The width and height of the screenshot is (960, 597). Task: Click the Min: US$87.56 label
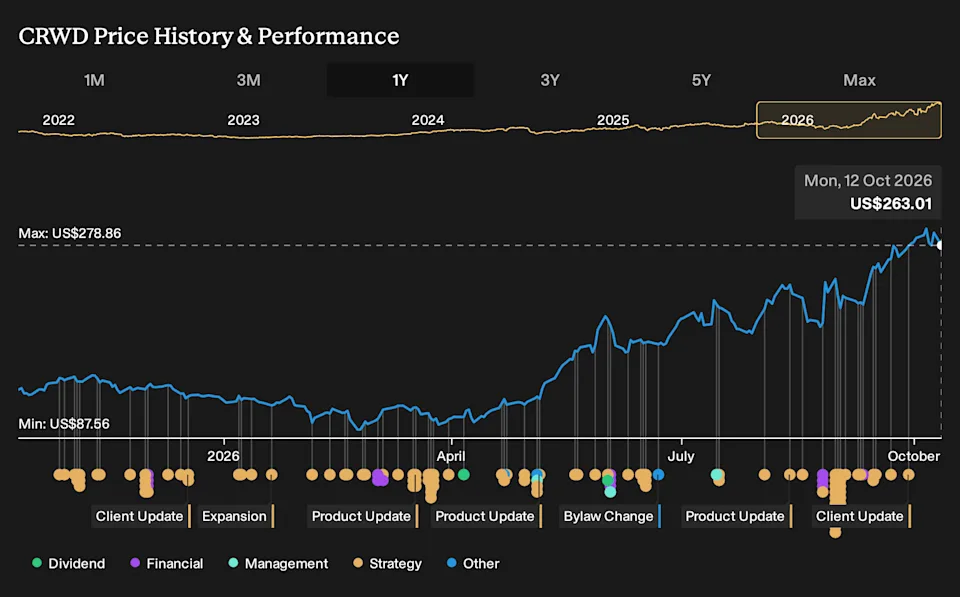[64, 424]
